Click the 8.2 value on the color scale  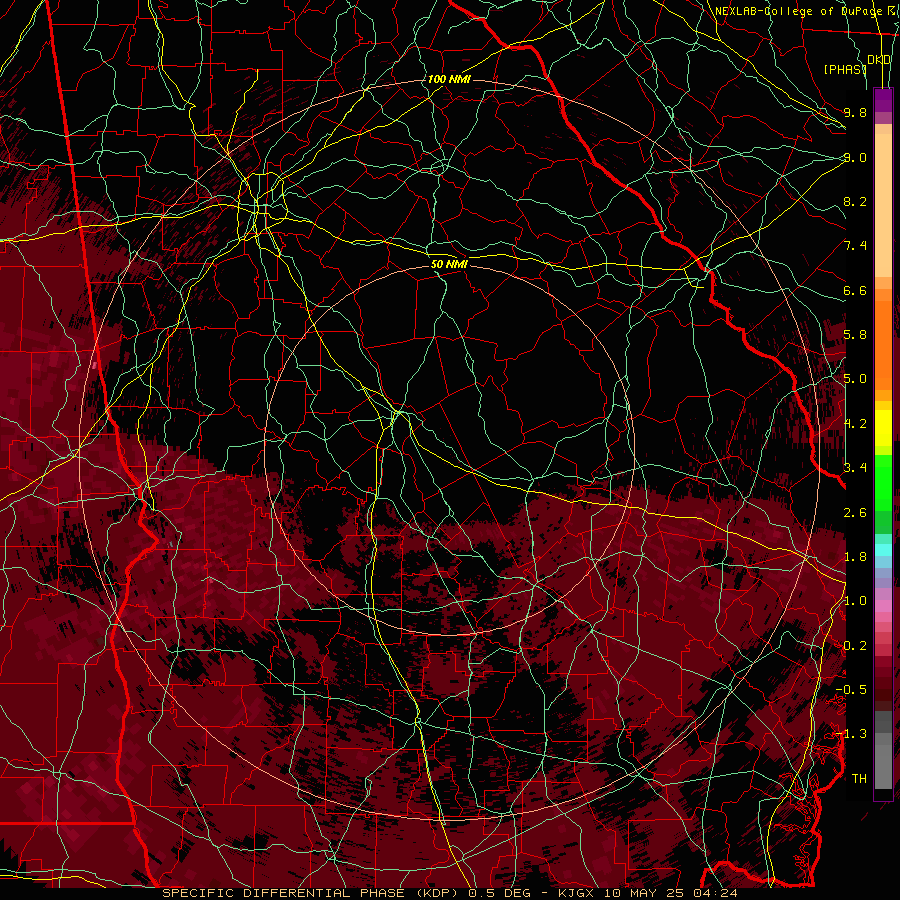pos(855,201)
